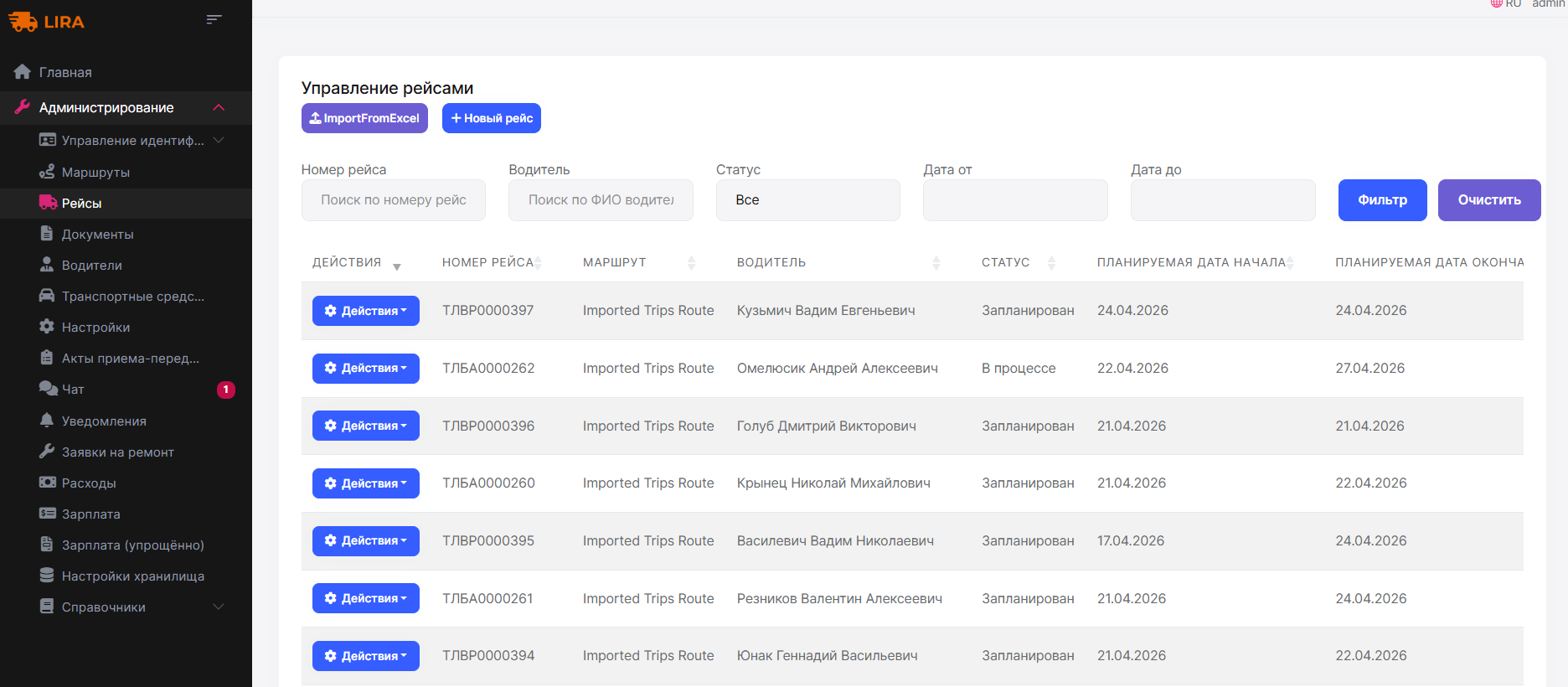Expand the Управление идентиф... submenu chevron

[219, 140]
